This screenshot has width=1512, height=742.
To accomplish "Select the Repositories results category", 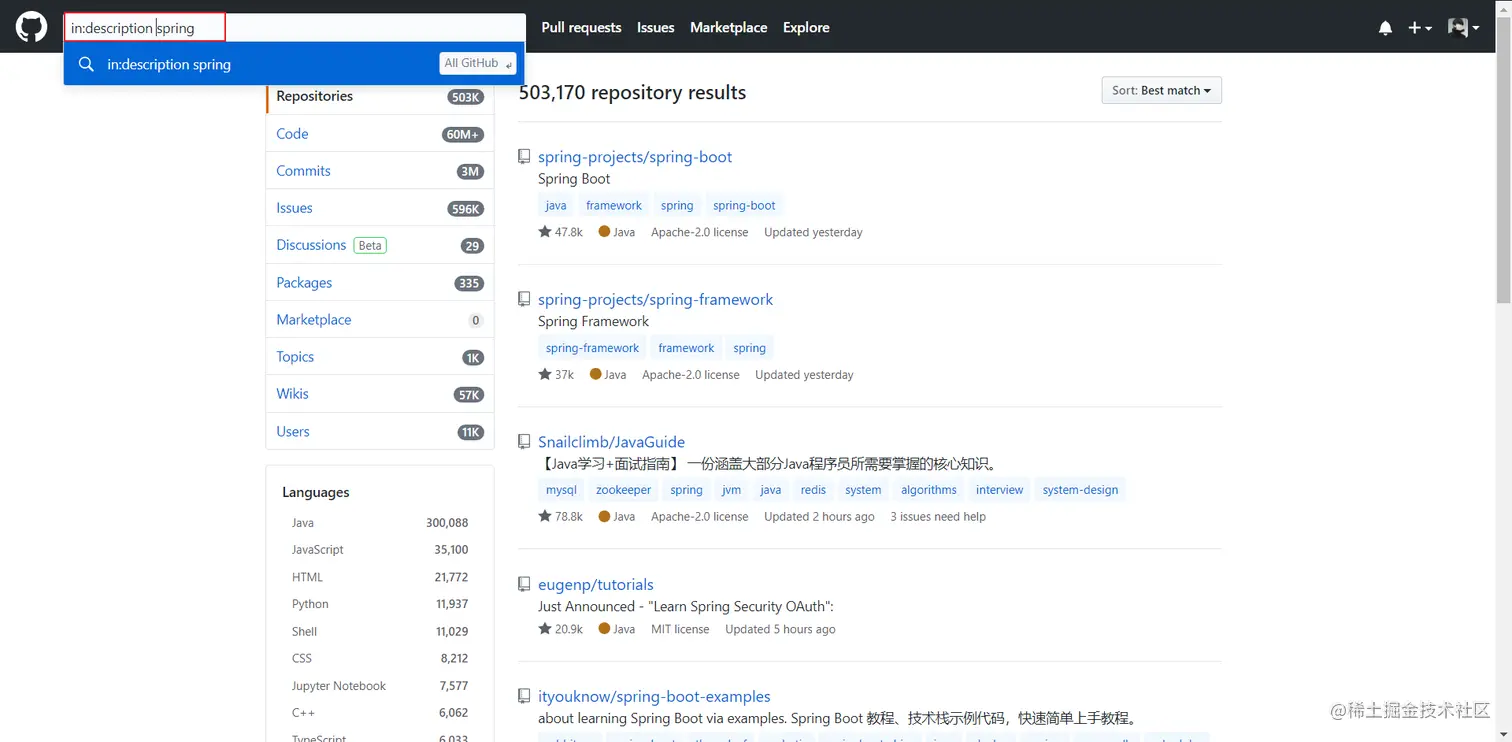I will [380, 96].
